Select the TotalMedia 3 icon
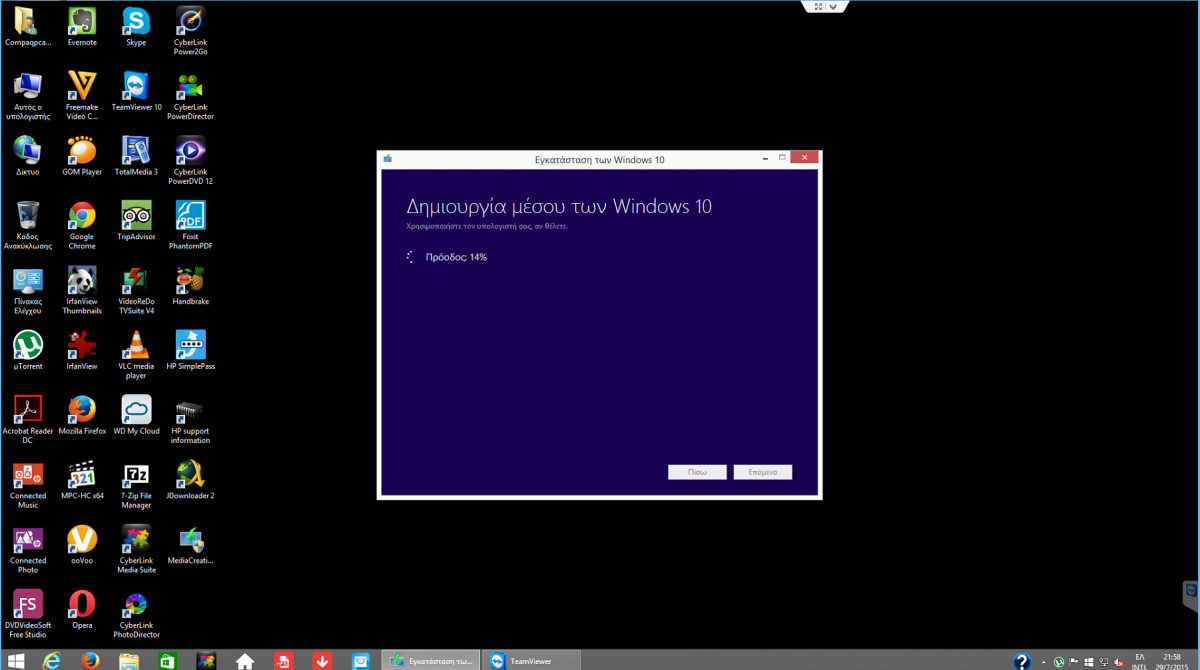The width and height of the screenshot is (1200, 670). pos(136,156)
